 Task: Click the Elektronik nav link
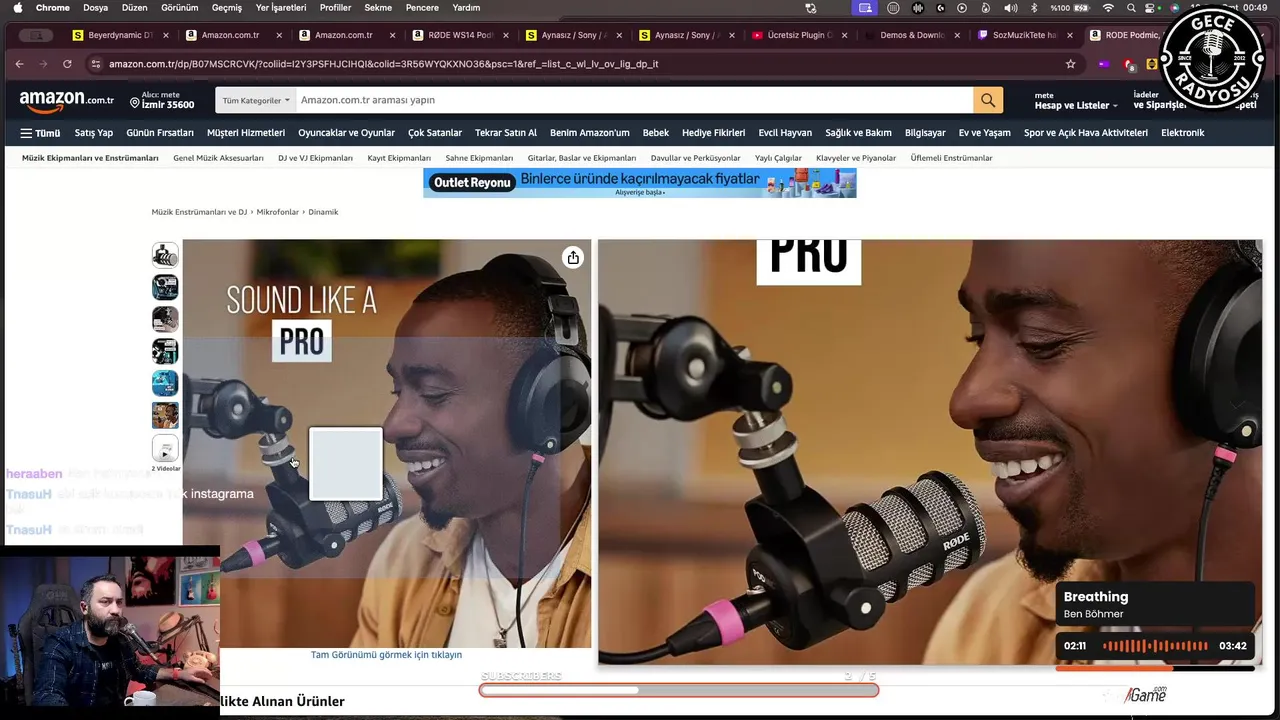pyautogui.click(x=1183, y=133)
